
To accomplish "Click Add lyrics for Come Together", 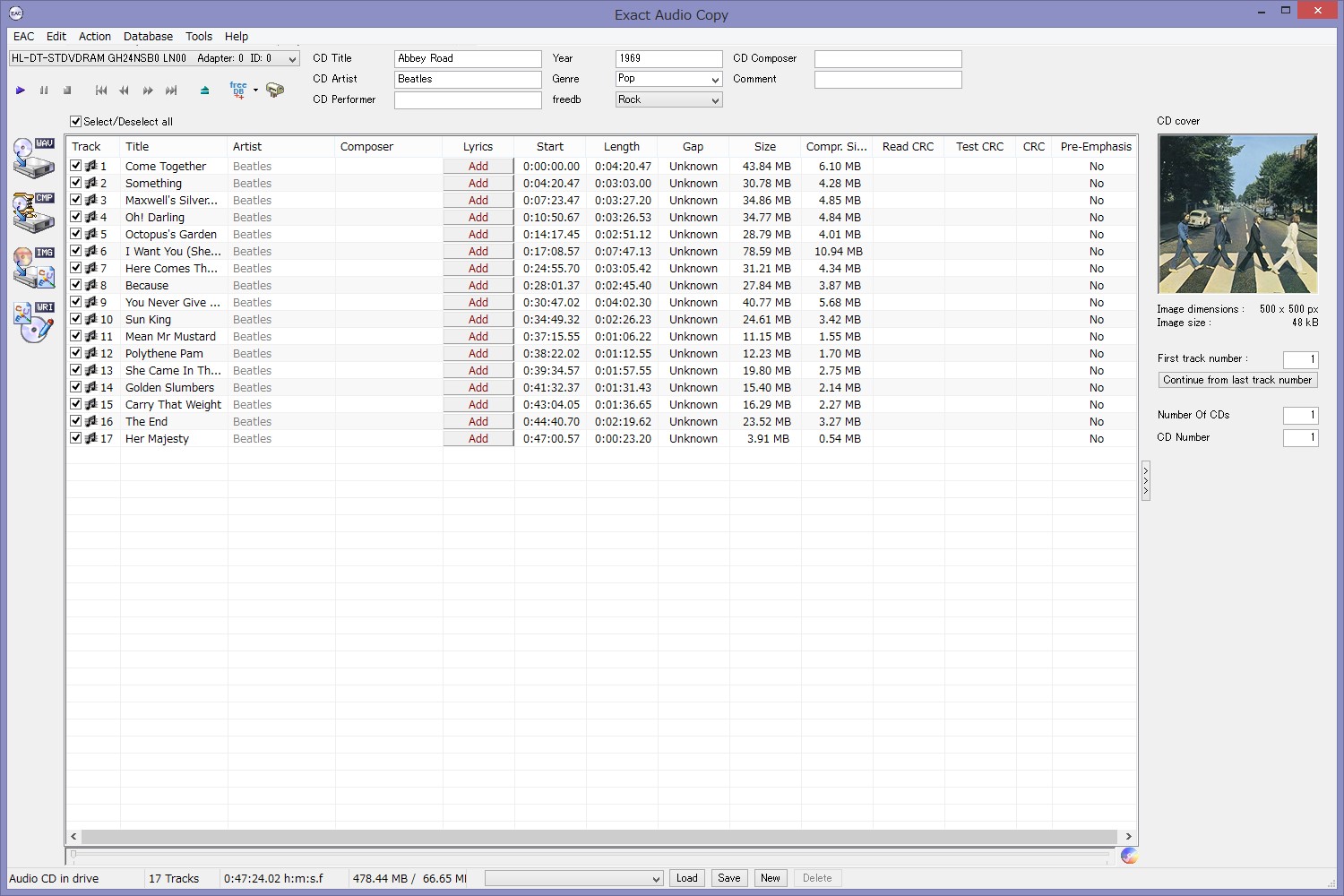I will 478,166.
